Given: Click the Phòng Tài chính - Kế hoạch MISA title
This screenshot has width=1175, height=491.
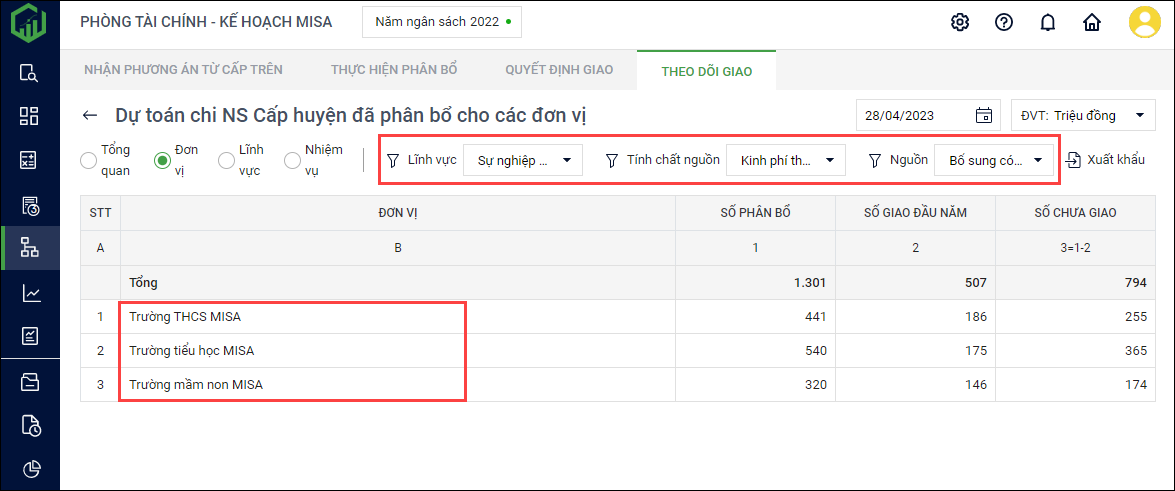Looking at the screenshot, I should coord(206,22).
